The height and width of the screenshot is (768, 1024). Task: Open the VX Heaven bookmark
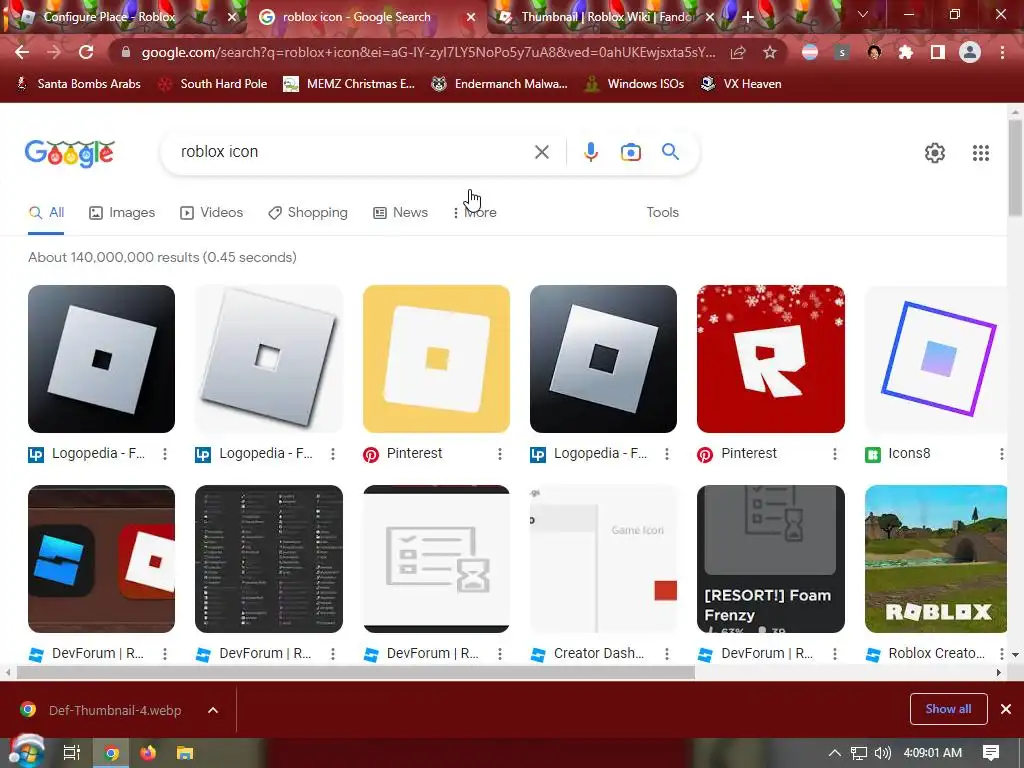coord(741,84)
